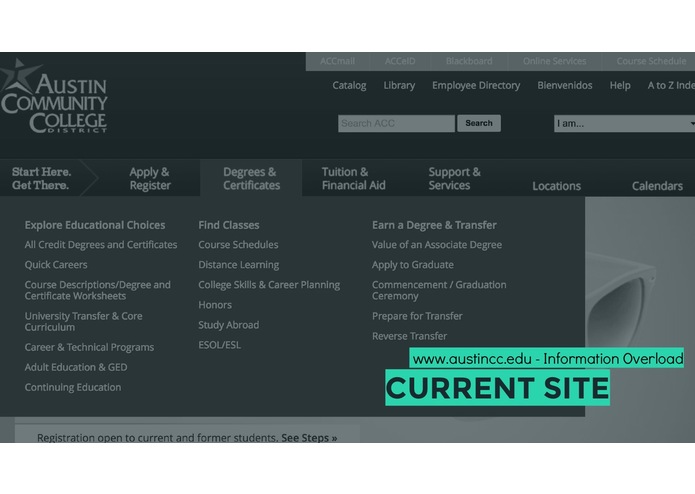Open Course Descriptions/Degree and Certificate Worksheets
Viewport: 695px width, 494px height.
point(98,290)
